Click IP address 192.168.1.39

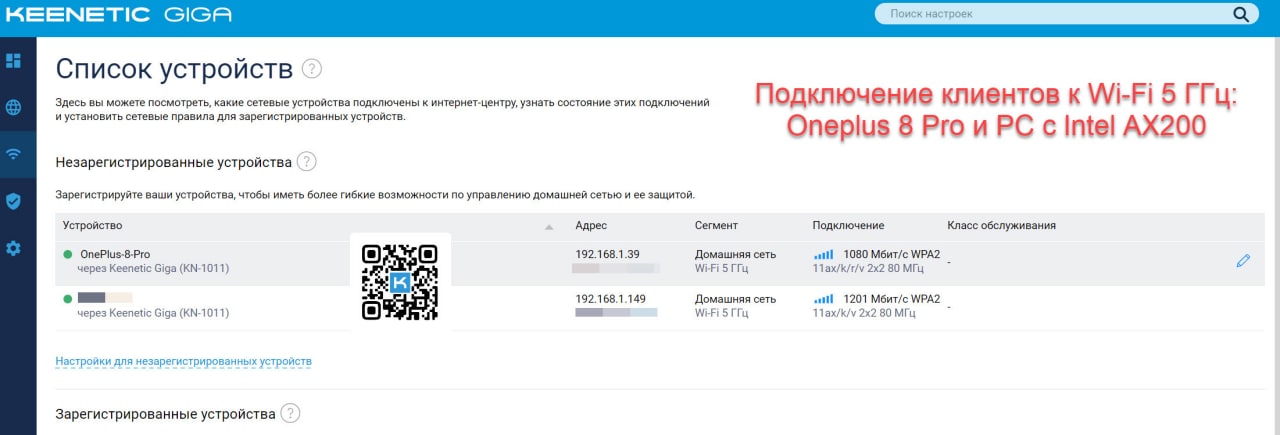pos(607,254)
